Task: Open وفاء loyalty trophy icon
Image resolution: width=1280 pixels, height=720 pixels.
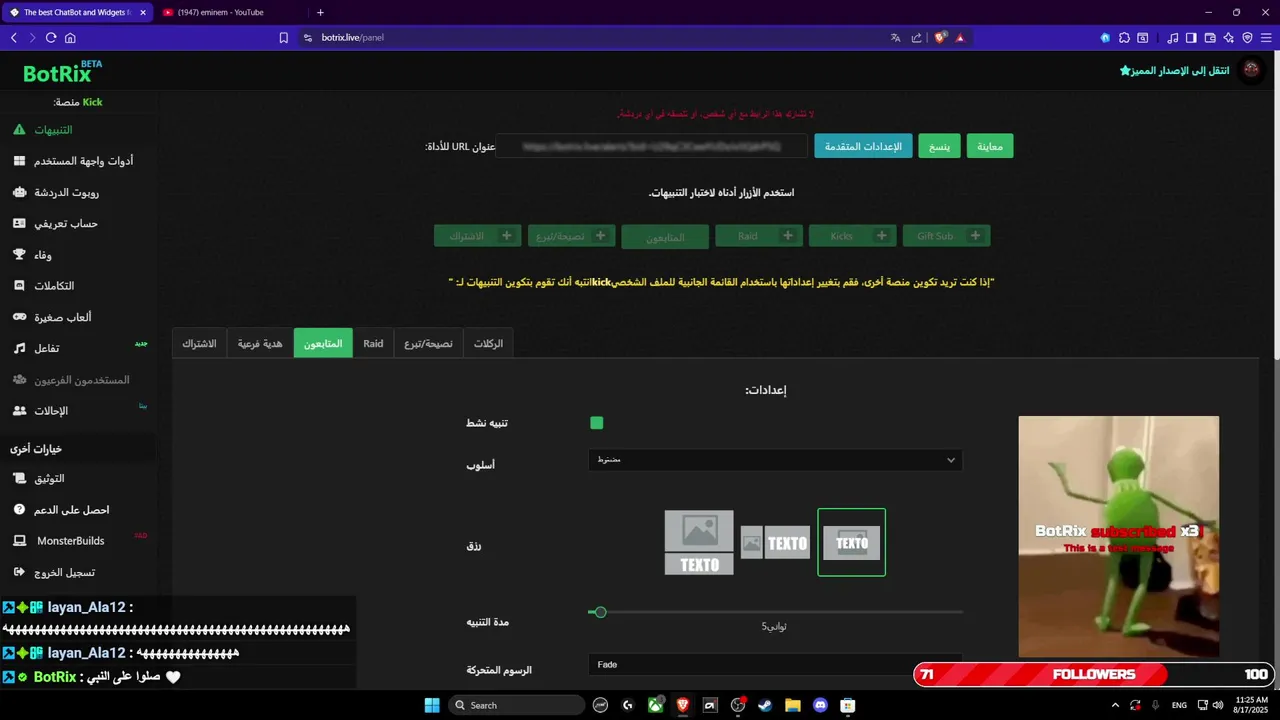Action: point(19,254)
